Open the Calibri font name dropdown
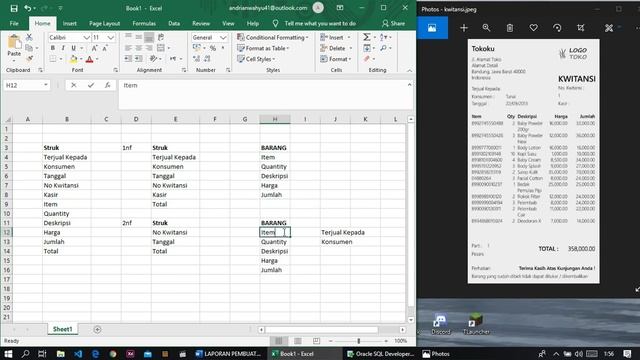Viewport: 640px width, 360px height. click(86, 38)
